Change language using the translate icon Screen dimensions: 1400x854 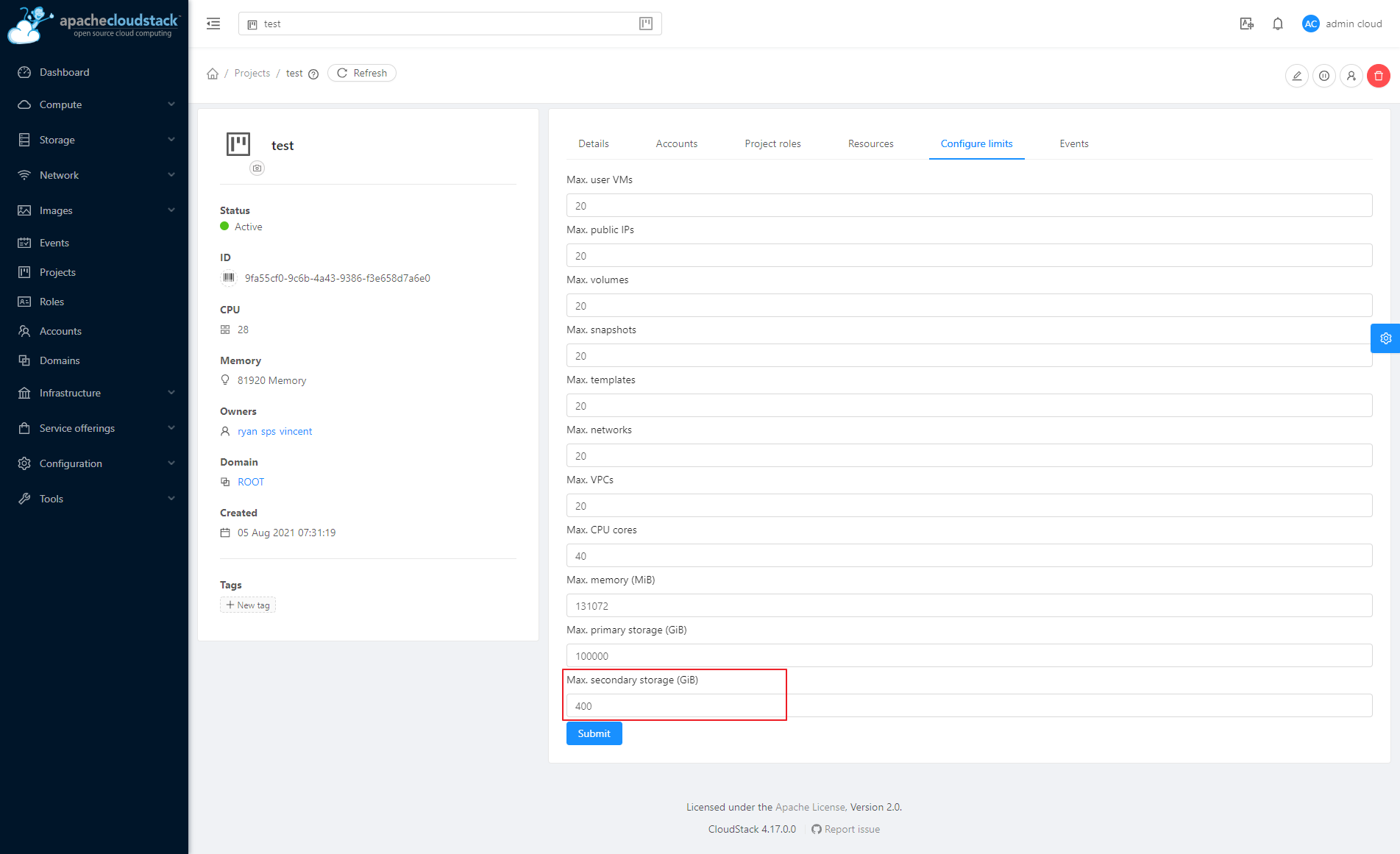1246,24
